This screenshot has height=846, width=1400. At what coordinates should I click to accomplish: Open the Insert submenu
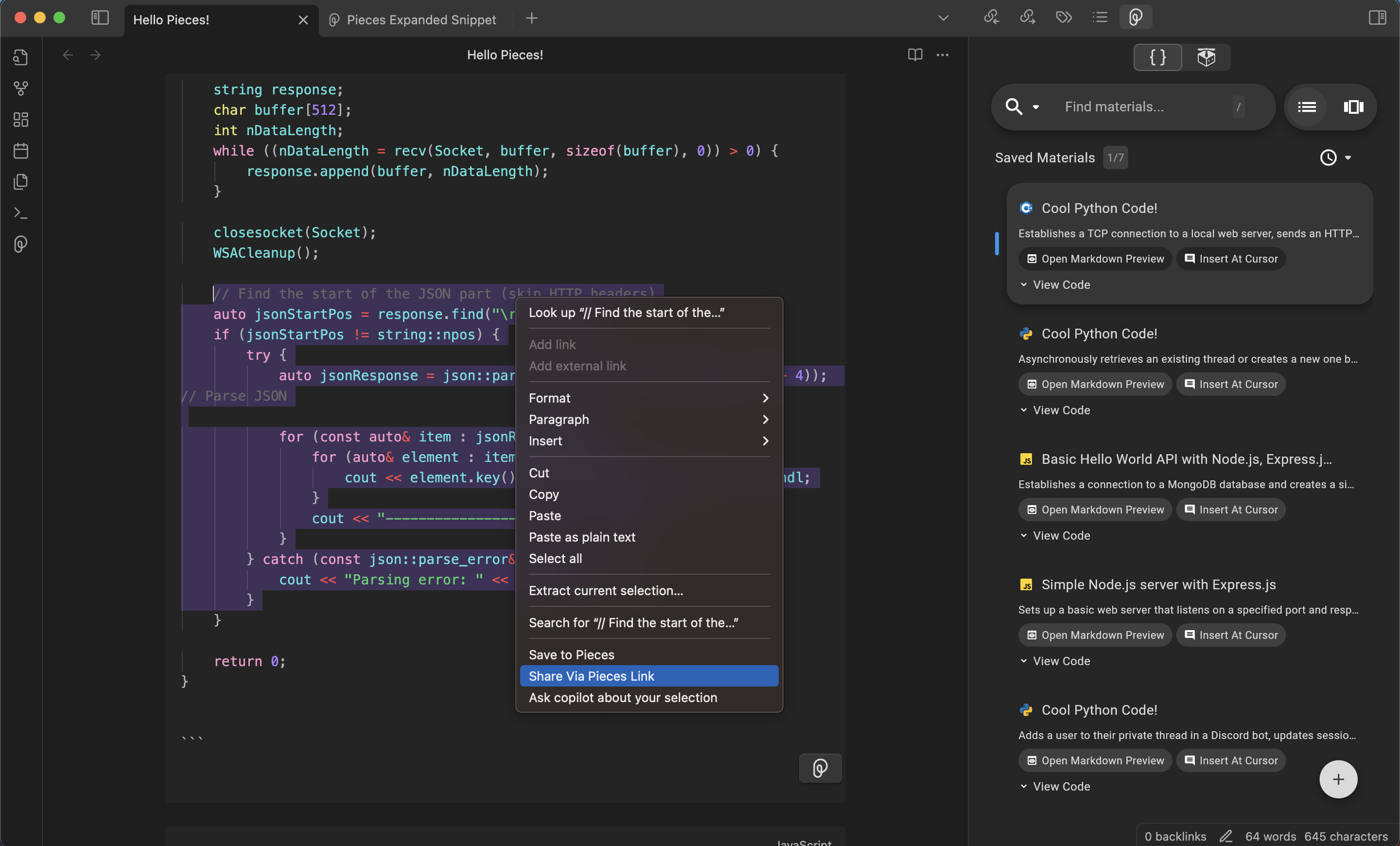pyautogui.click(x=649, y=441)
